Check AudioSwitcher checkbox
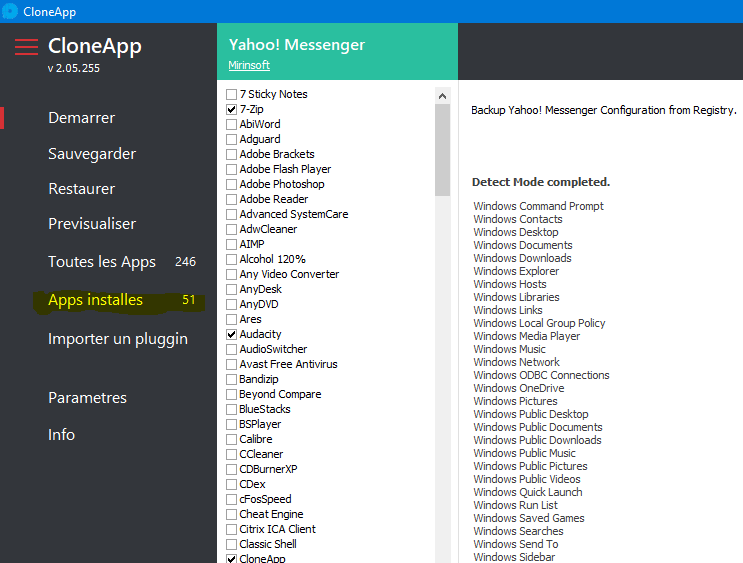Viewport: 743px width, 563px height. [x=231, y=349]
